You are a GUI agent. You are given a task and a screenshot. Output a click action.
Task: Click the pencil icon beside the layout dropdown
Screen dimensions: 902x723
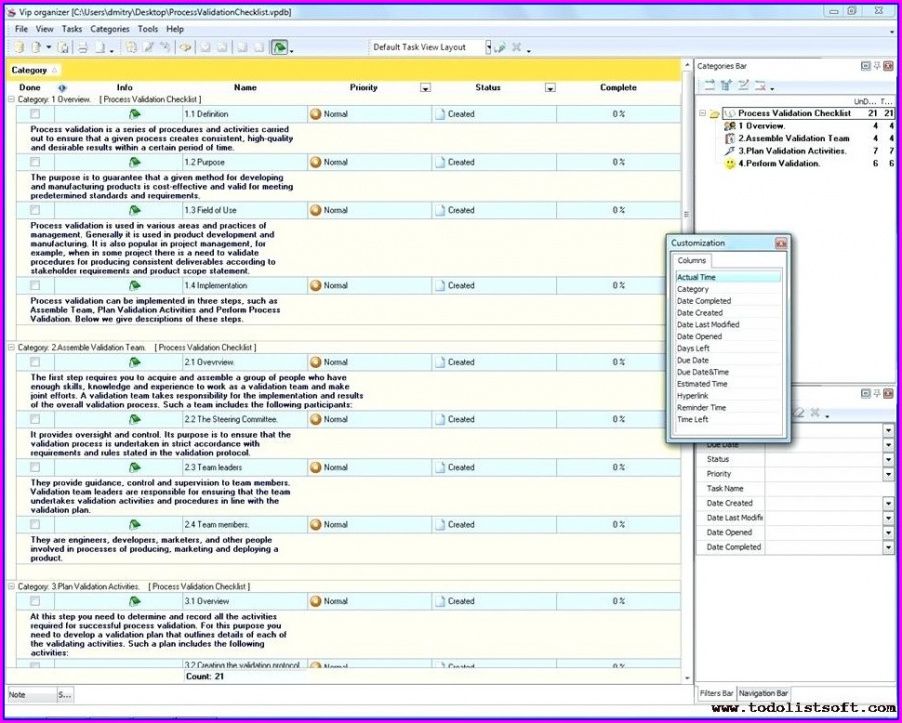pos(499,48)
